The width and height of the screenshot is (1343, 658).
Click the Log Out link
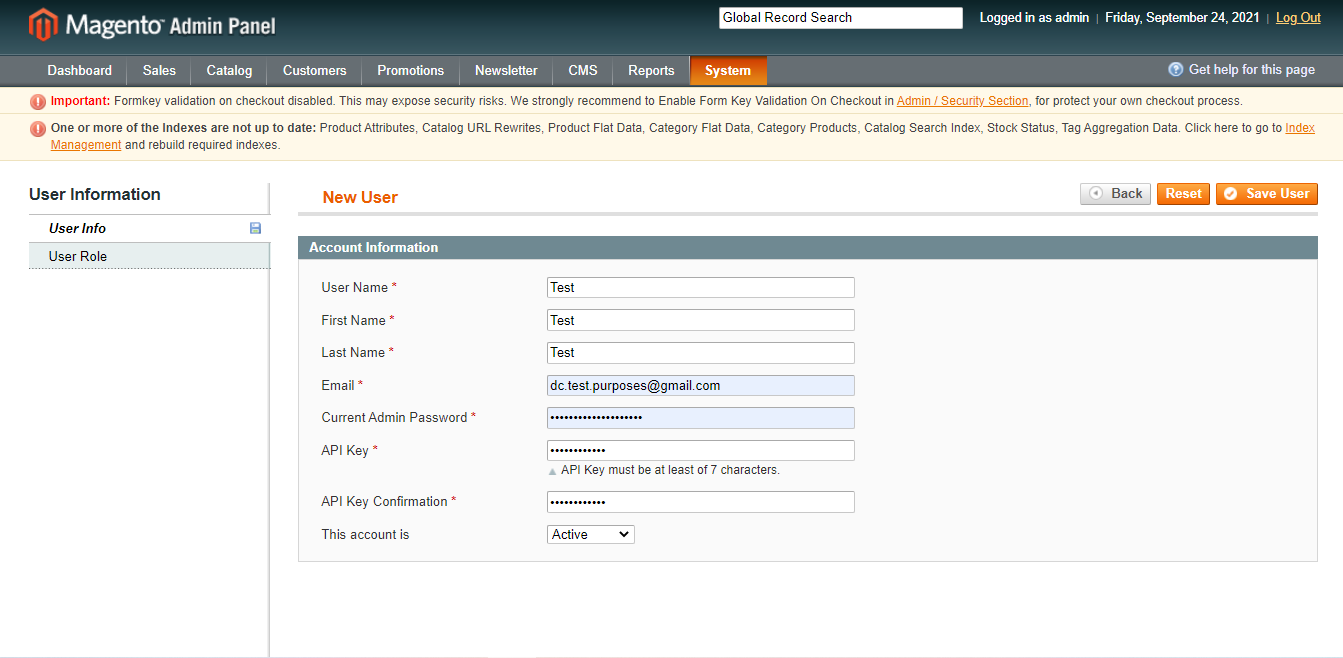tap(1298, 18)
